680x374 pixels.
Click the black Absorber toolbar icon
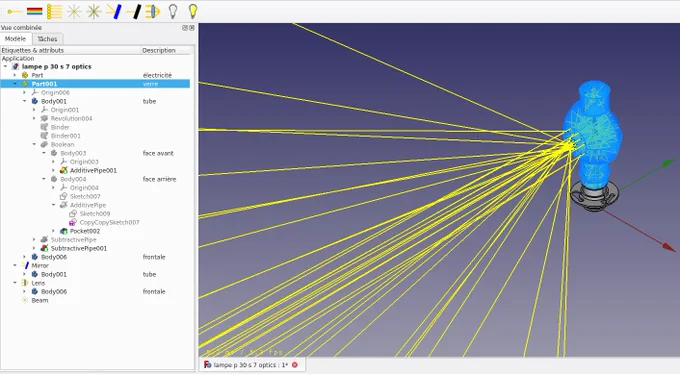click(133, 11)
